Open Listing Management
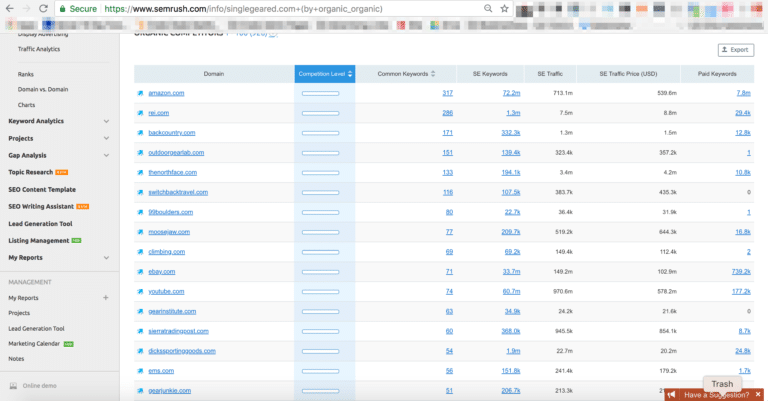This screenshot has width=768, height=401. [x=39, y=241]
